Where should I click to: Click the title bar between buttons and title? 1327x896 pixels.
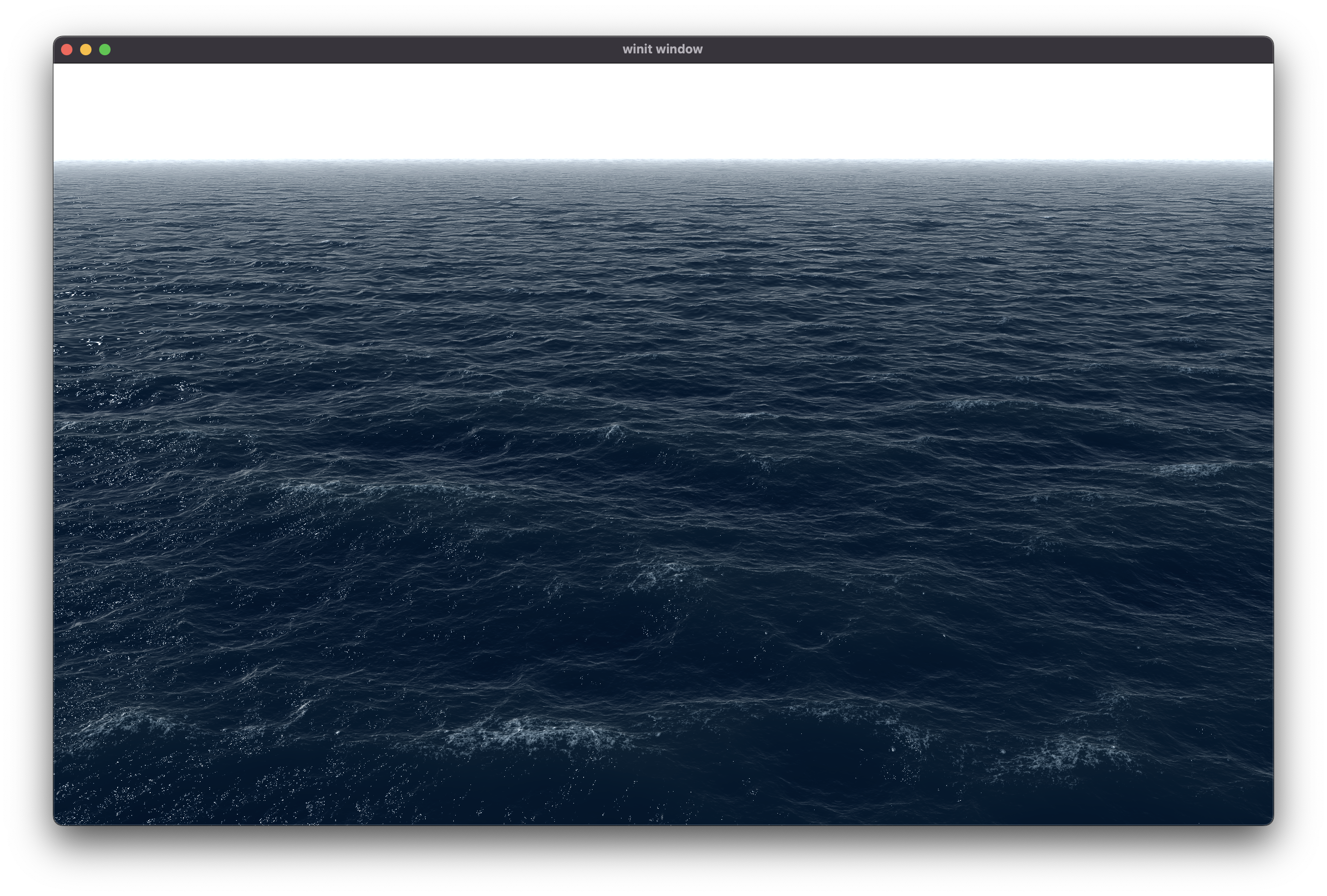pos(366,50)
